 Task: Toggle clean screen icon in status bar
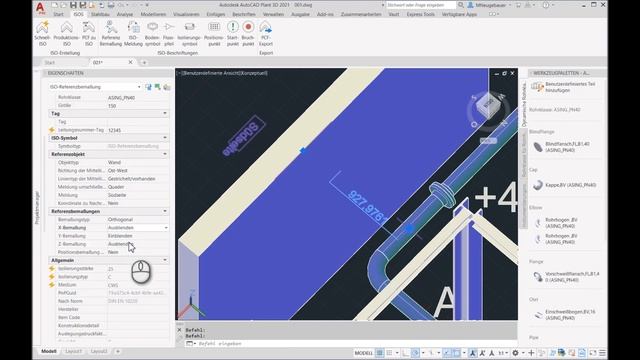(592, 353)
